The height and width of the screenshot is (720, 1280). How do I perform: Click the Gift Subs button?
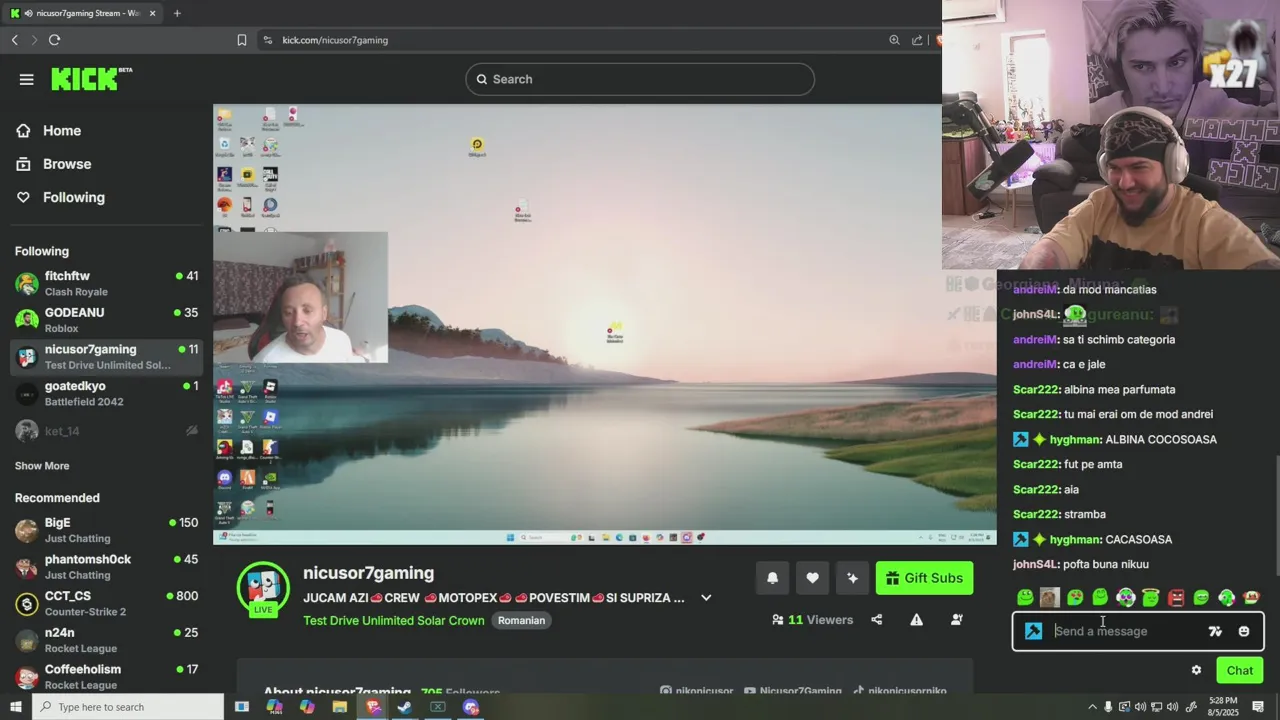pos(924,578)
